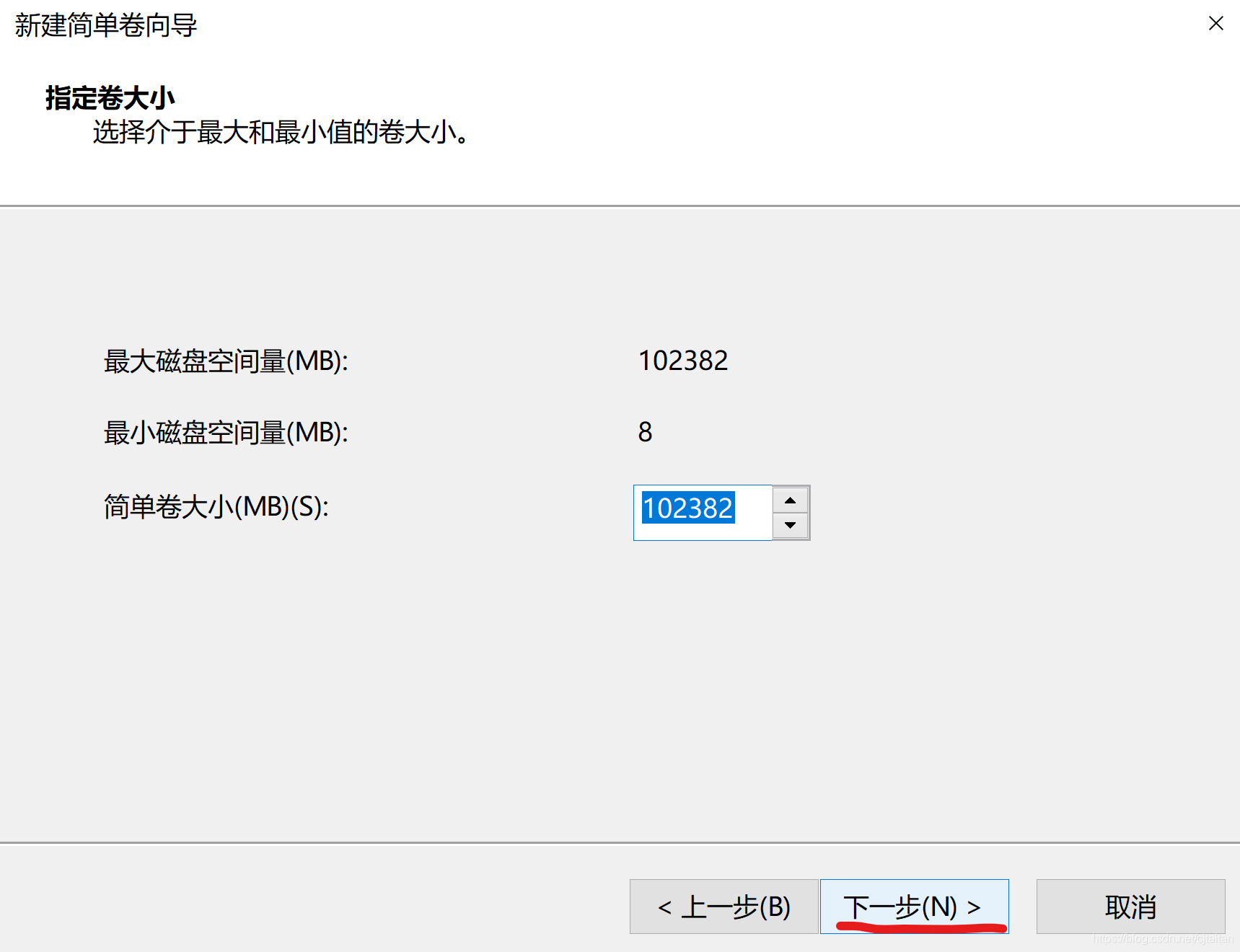Increase volume size with up spinner arrow

coord(790,500)
